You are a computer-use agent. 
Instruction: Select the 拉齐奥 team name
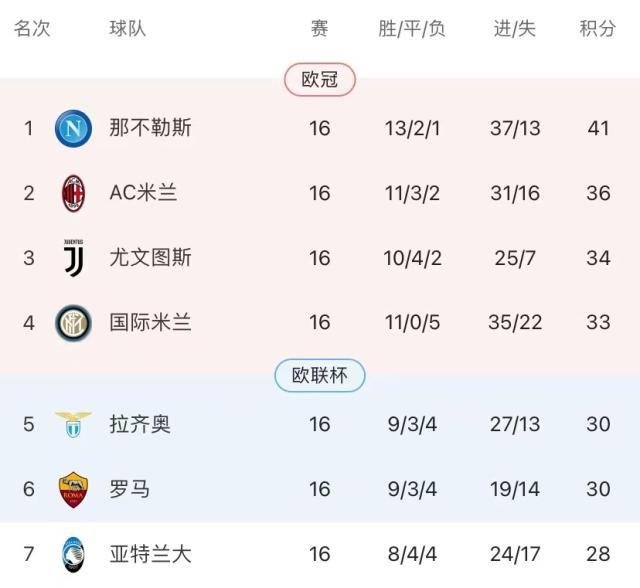coord(140,424)
